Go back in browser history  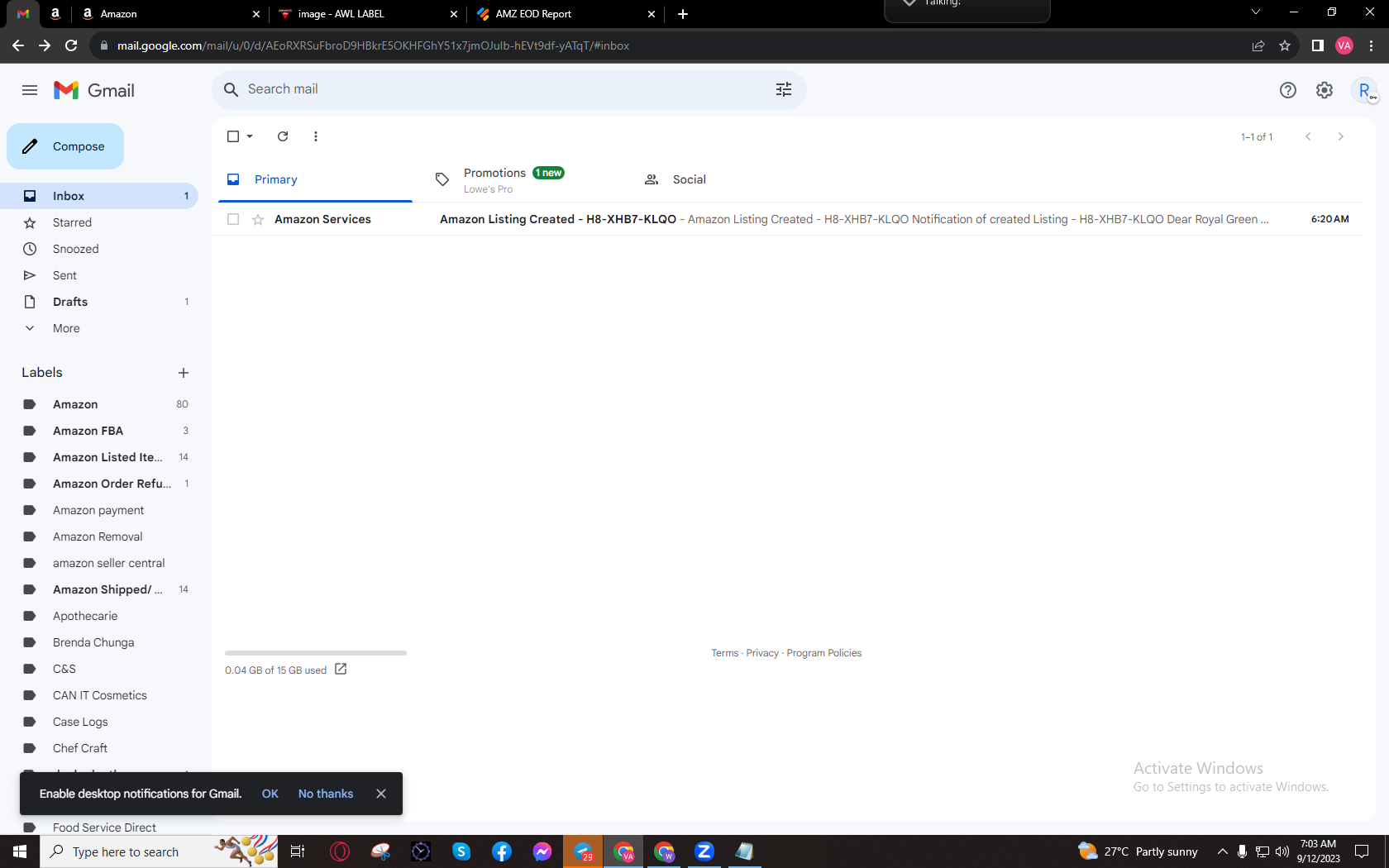coord(18,45)
